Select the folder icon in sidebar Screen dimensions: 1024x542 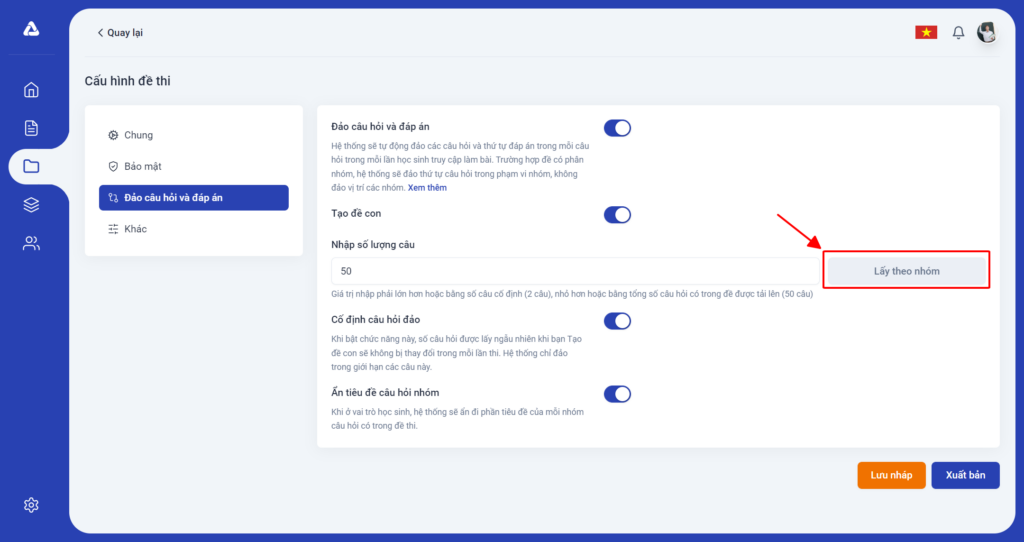(x=31, y=167)
